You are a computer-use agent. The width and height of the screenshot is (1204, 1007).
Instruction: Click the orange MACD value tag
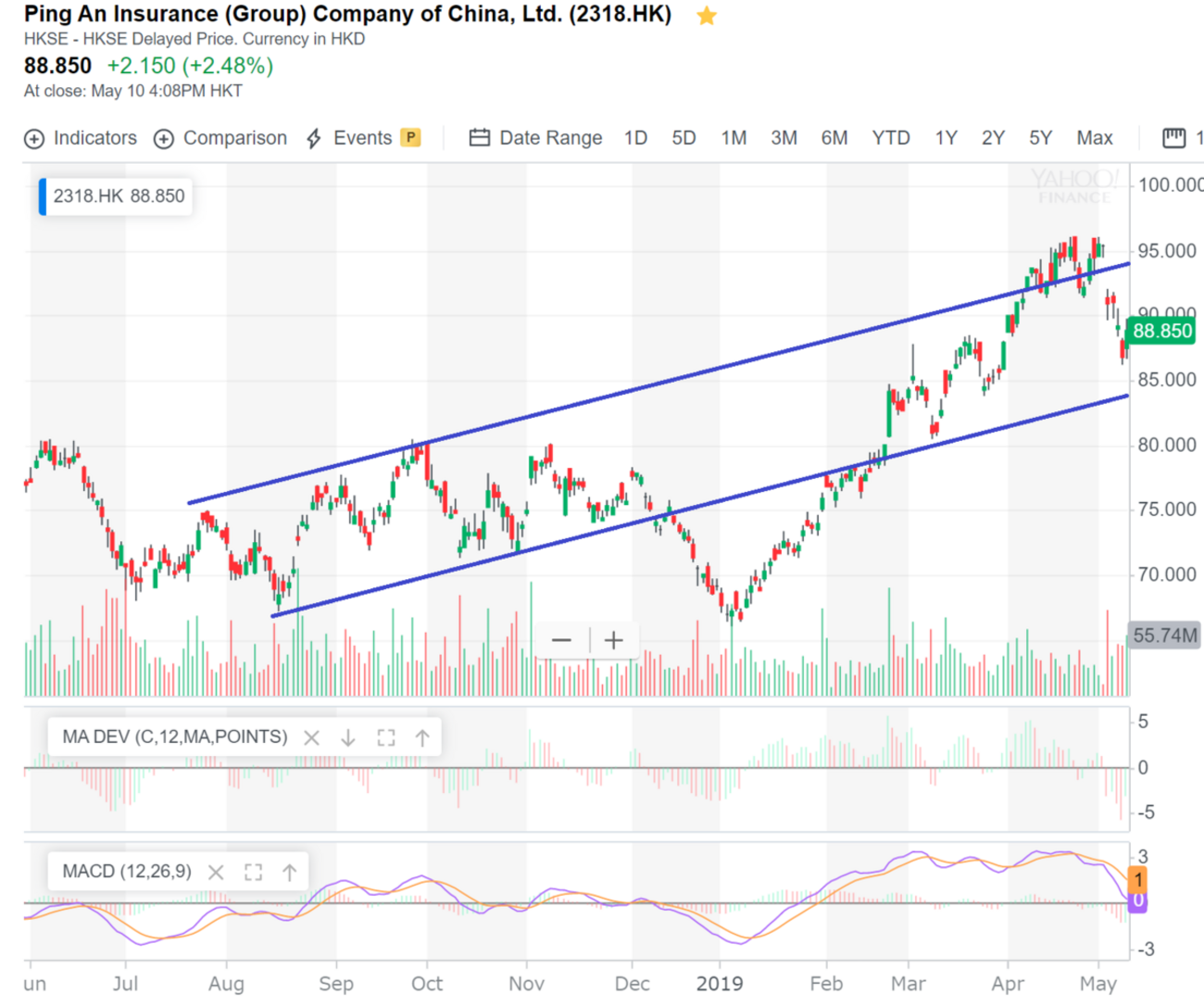pyautogui.click(x=1137, y=879)
